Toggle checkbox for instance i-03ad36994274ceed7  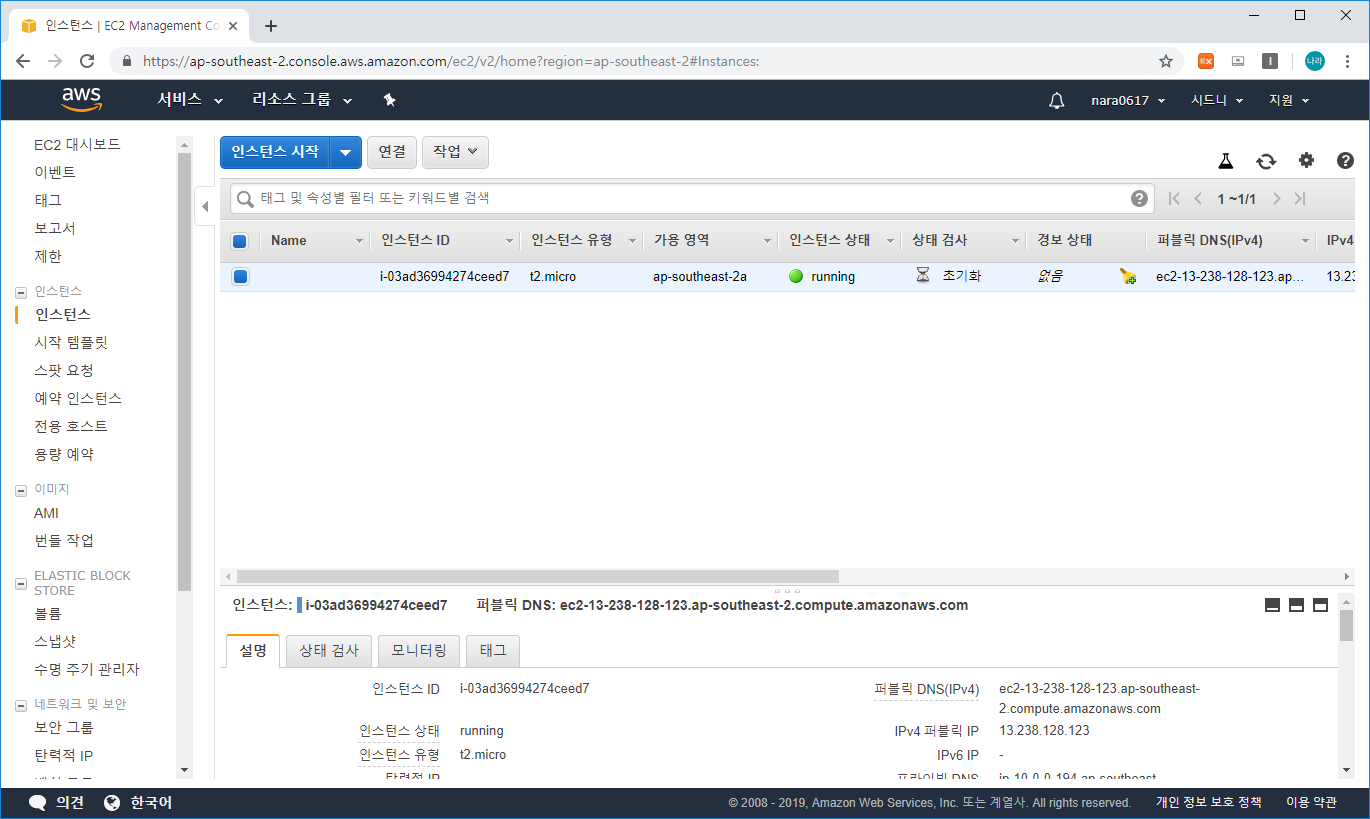pyautogui.click(x=240, y=276)
